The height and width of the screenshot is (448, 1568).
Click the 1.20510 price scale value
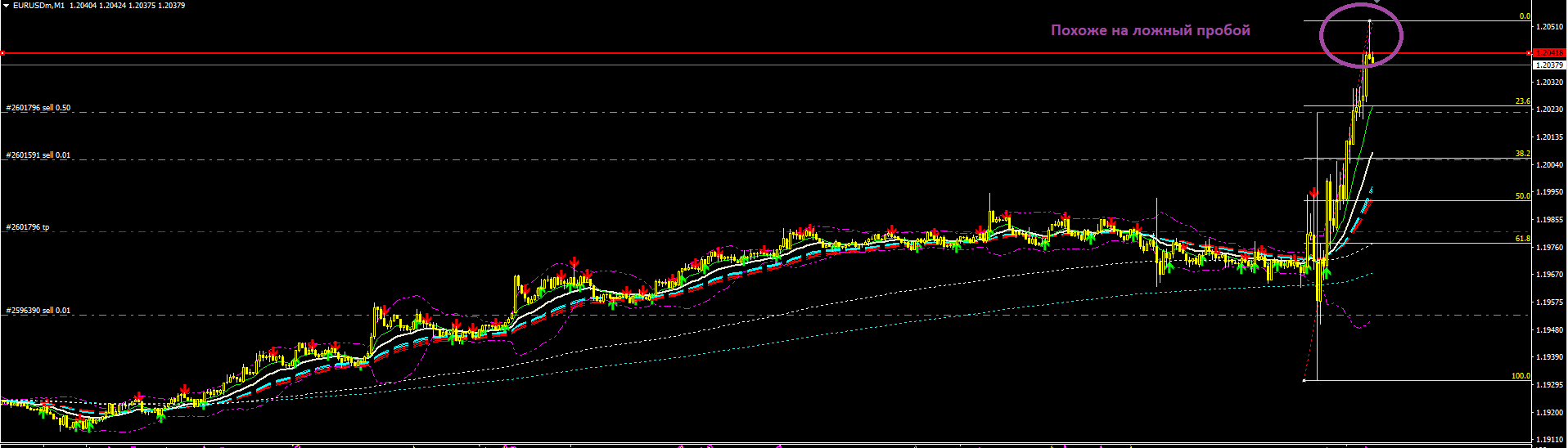pyautogui.click(x=1550, y=27)
